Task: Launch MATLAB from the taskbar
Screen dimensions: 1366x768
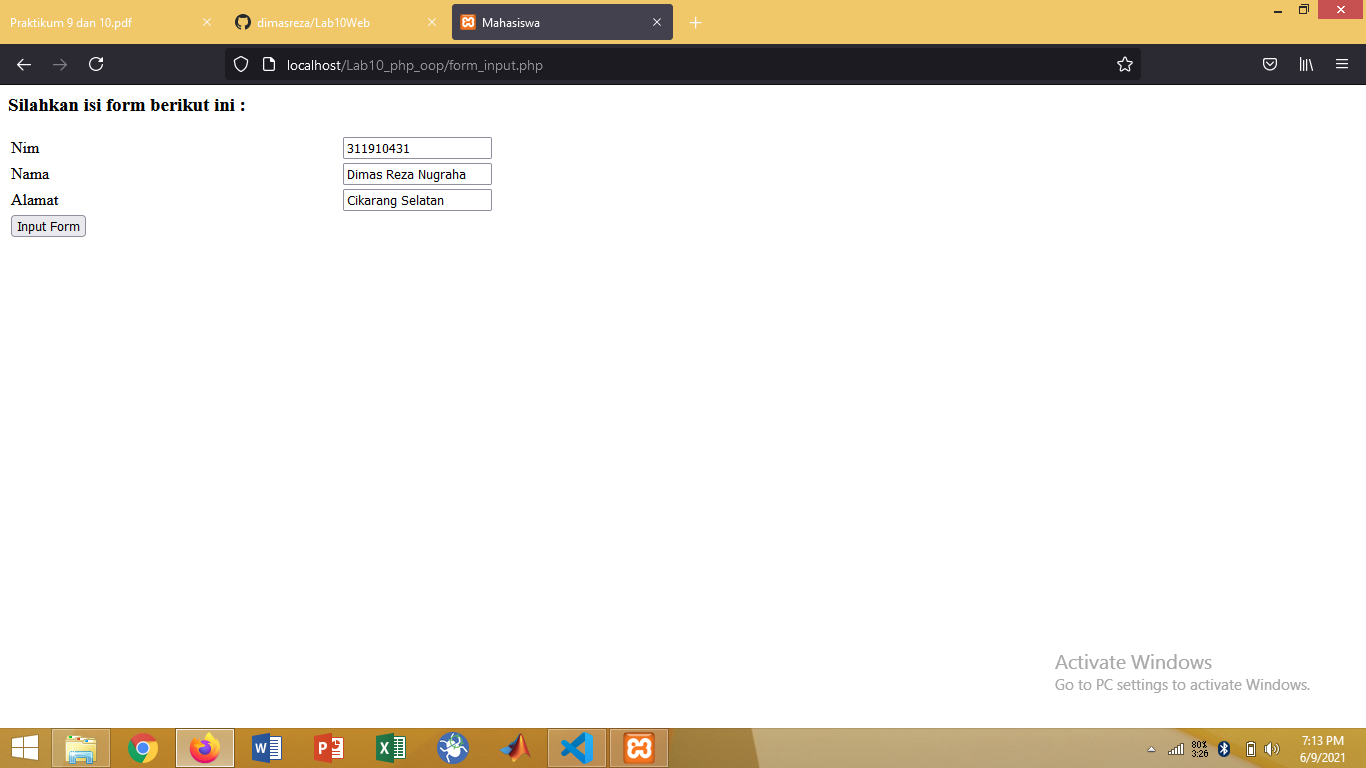Action: [515, 747]
